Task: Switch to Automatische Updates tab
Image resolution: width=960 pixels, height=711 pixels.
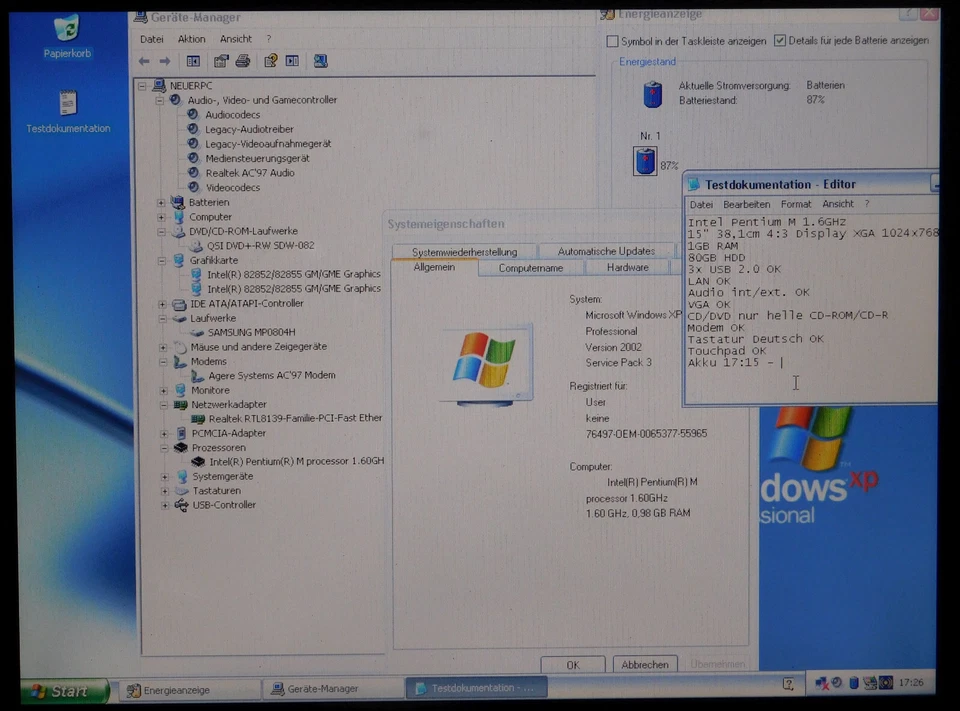Action: [x=606, y=251]
